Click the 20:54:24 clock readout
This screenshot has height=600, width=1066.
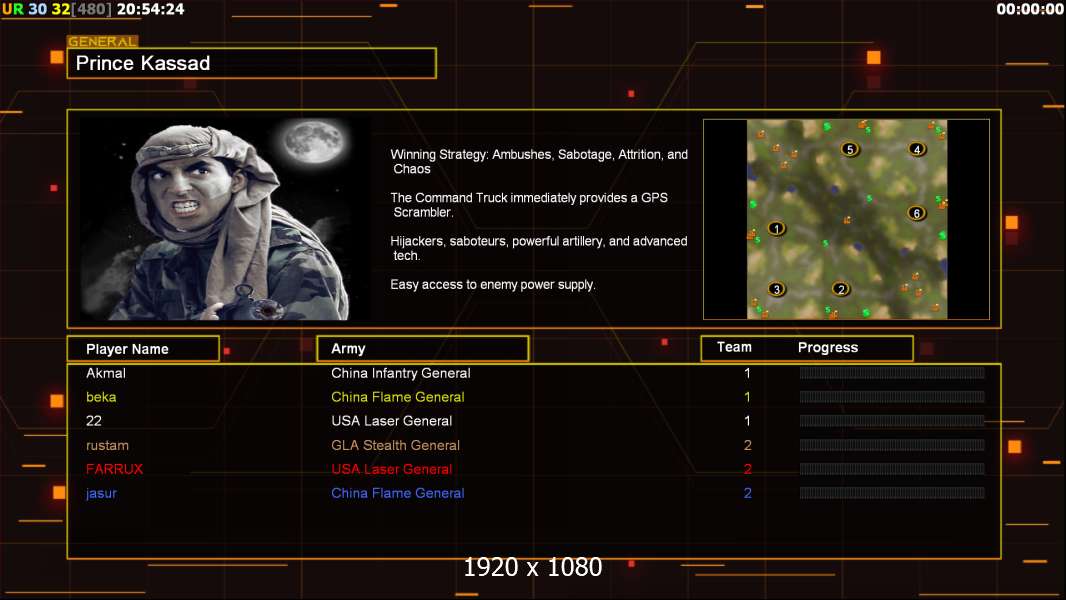[x=150, y=9]
